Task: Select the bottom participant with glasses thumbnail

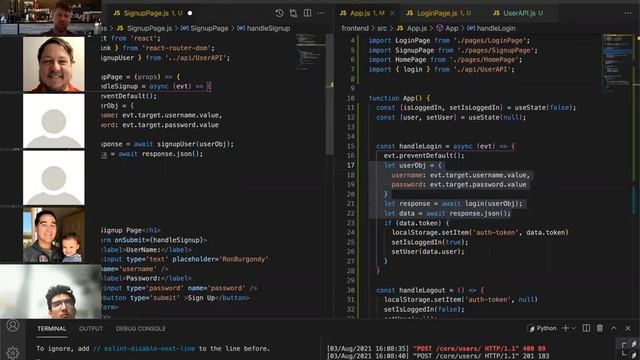Action: pos(51,291)
